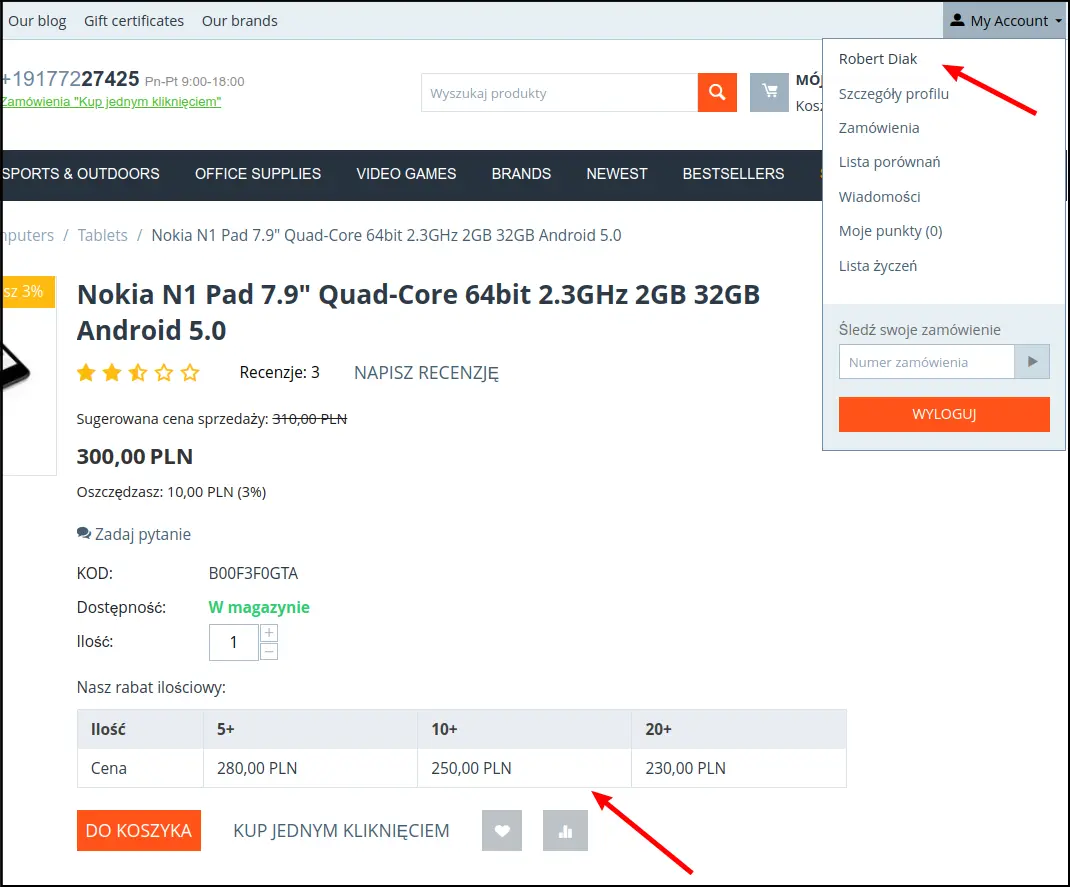Open the shopping cart icon
Image resolution: width=1070 pixels, height=887 pixels.
point(769,92)
